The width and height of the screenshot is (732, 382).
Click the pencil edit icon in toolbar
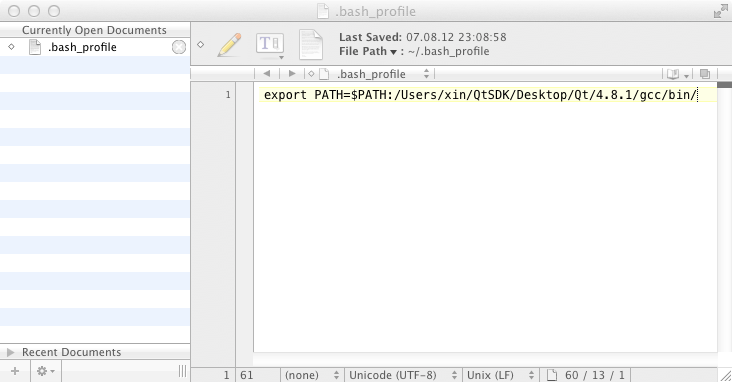(229, 45)
